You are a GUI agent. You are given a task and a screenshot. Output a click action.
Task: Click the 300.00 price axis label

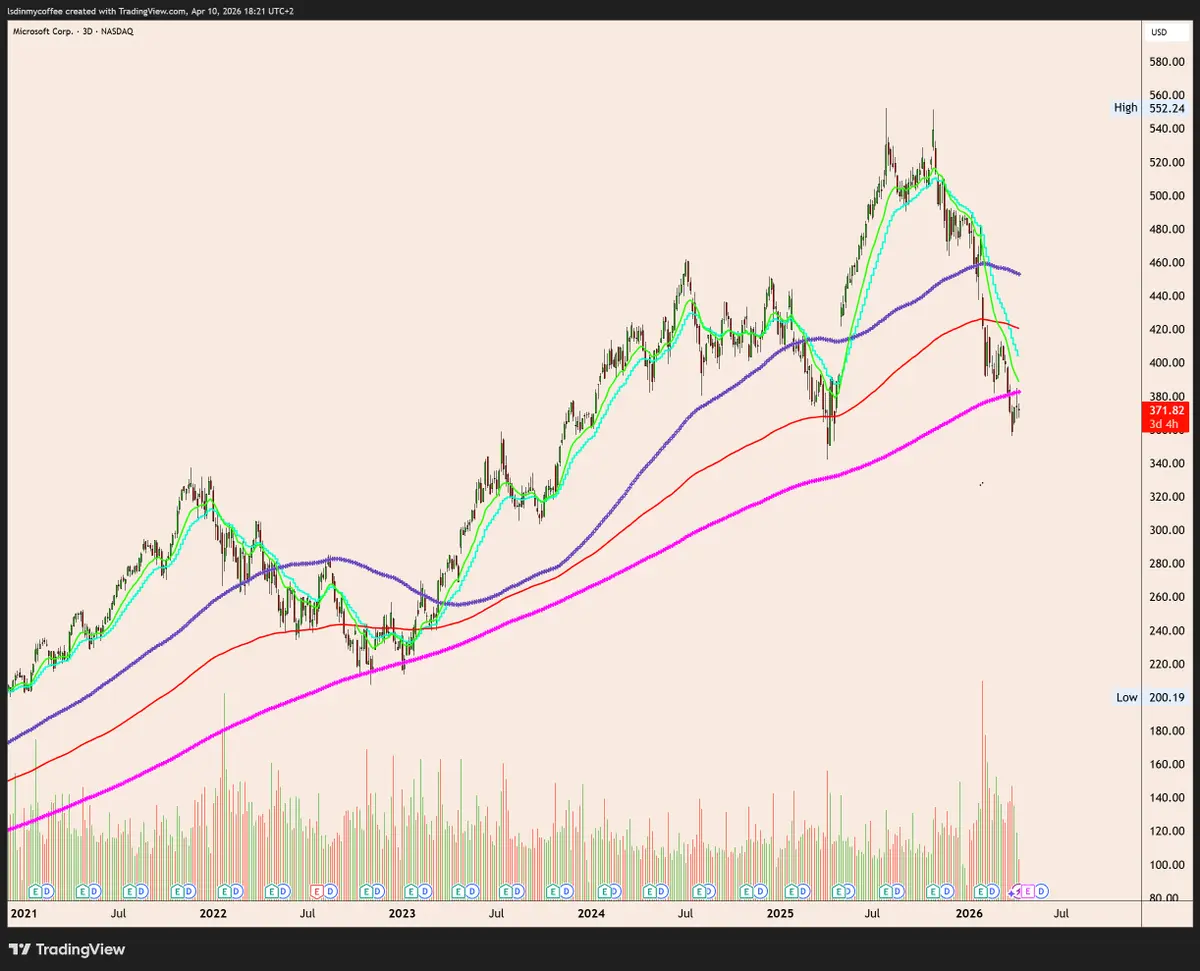pos(1168,531)
